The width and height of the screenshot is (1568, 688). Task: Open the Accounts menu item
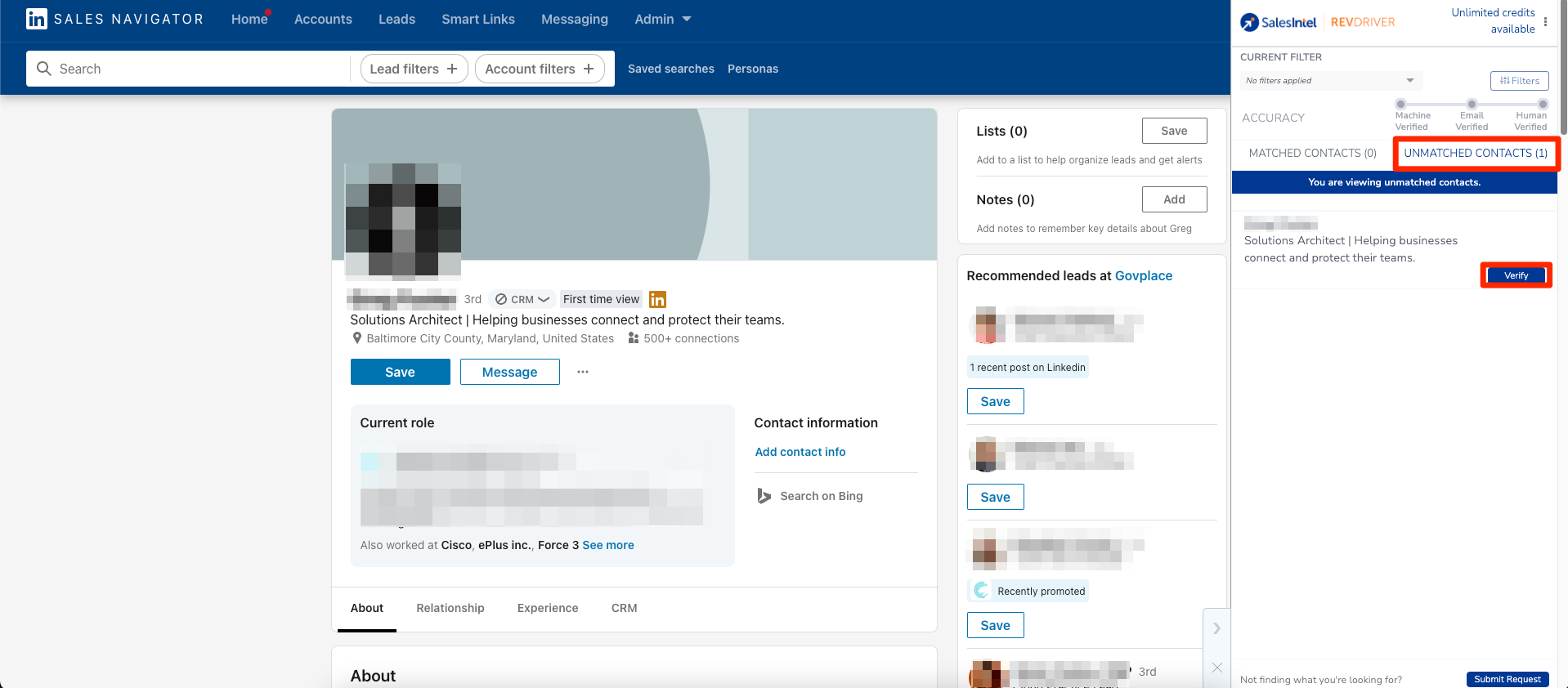tap(323, 19)
